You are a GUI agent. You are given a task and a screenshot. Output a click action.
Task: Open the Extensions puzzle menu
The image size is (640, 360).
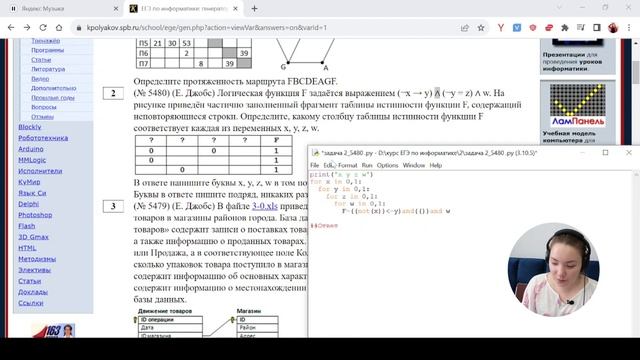[x=565, y=28]
